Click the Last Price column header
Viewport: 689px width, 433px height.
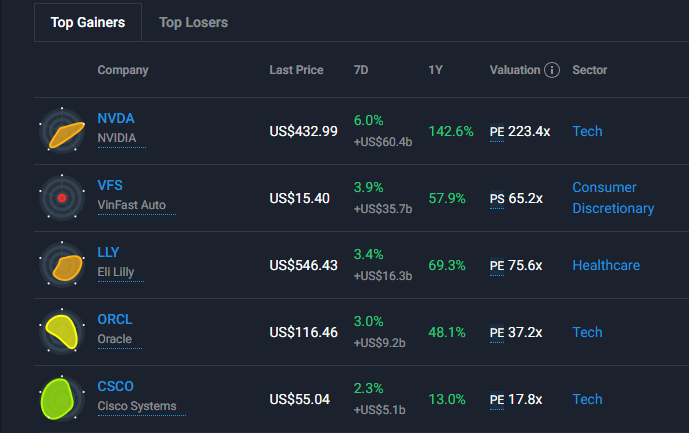[x=296, y=70]
